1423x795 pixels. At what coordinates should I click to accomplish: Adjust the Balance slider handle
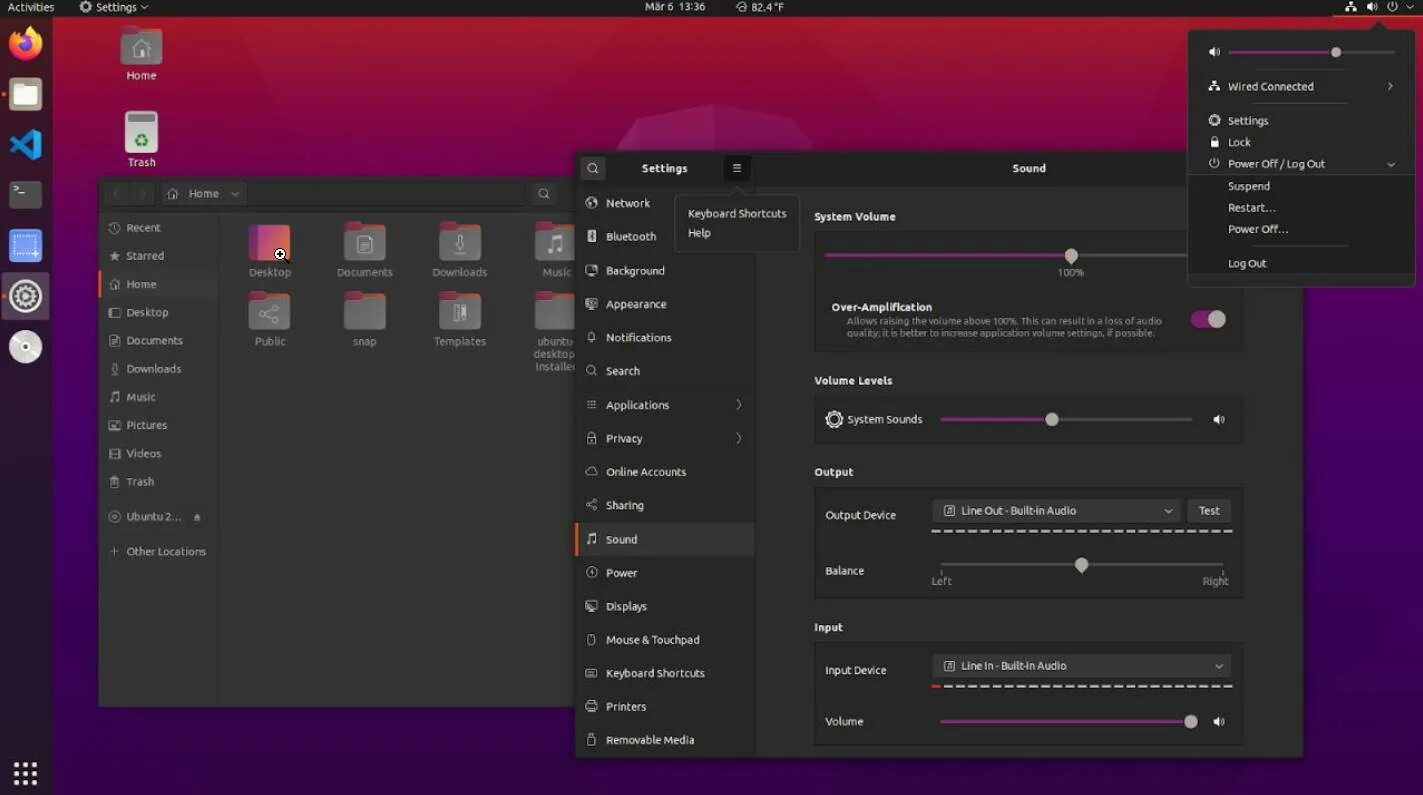(x=1081, y=566)
